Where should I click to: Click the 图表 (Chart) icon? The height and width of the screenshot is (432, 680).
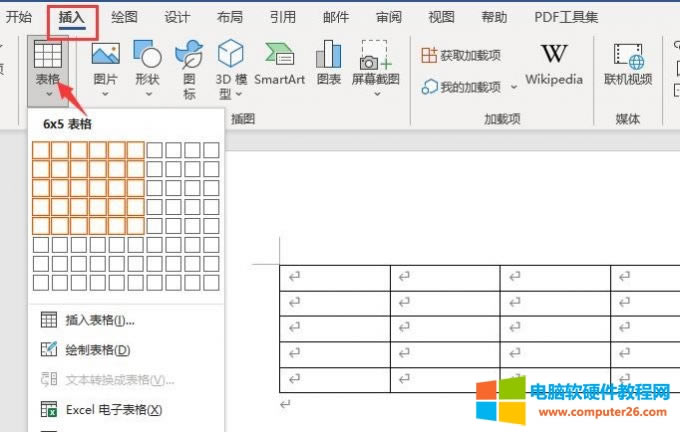click(328, 57)
